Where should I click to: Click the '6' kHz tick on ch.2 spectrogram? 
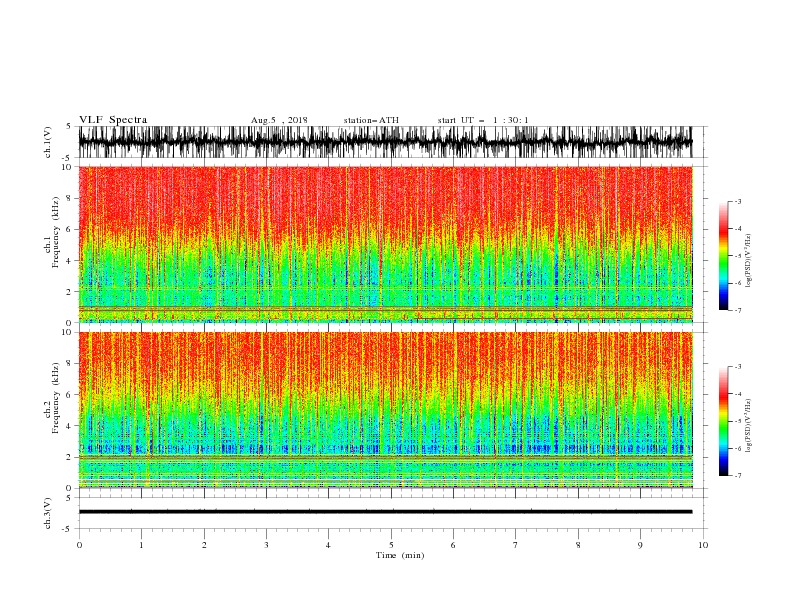[x=70, y=395]
